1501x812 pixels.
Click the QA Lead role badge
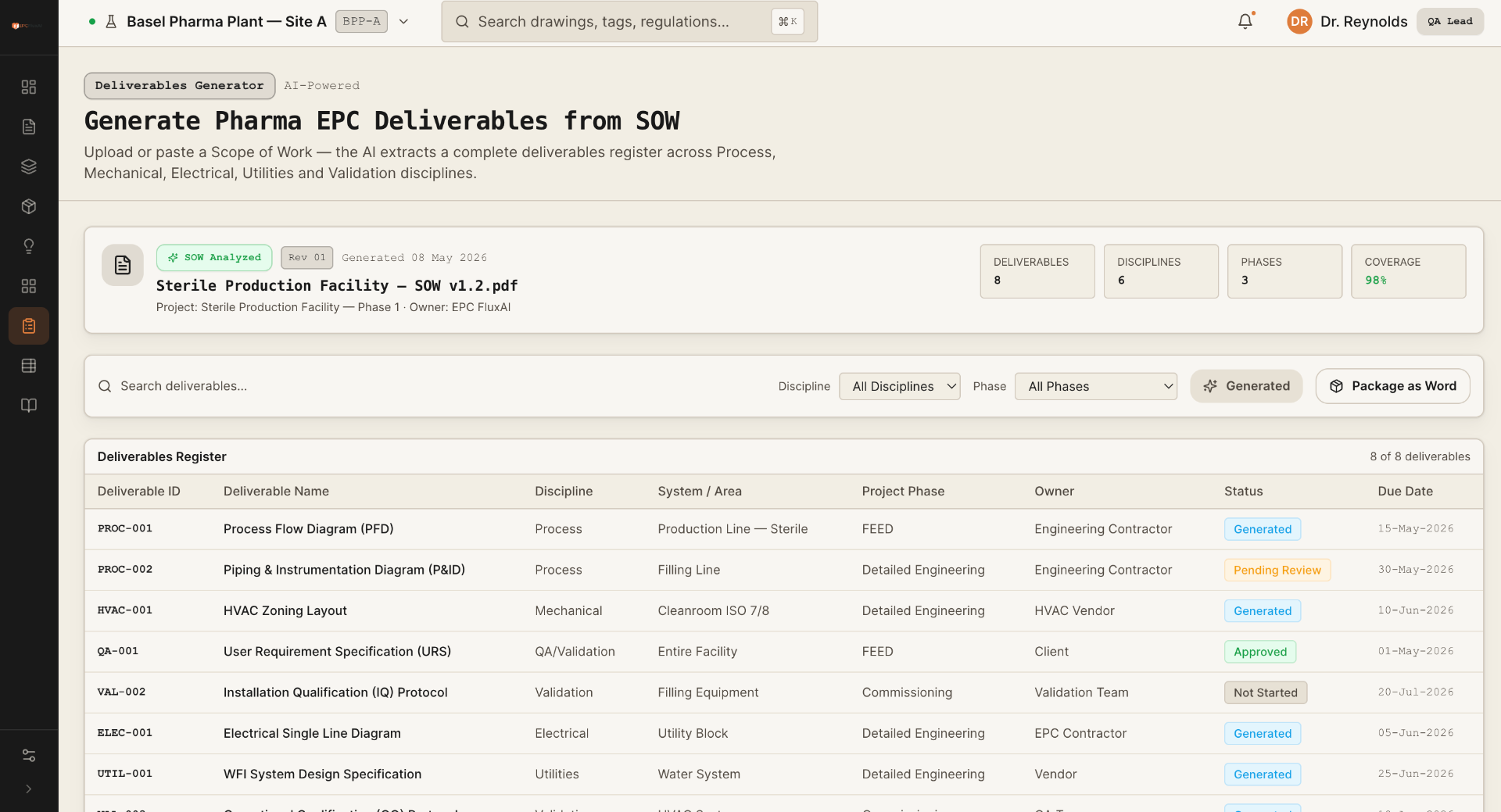(1450, 22)
